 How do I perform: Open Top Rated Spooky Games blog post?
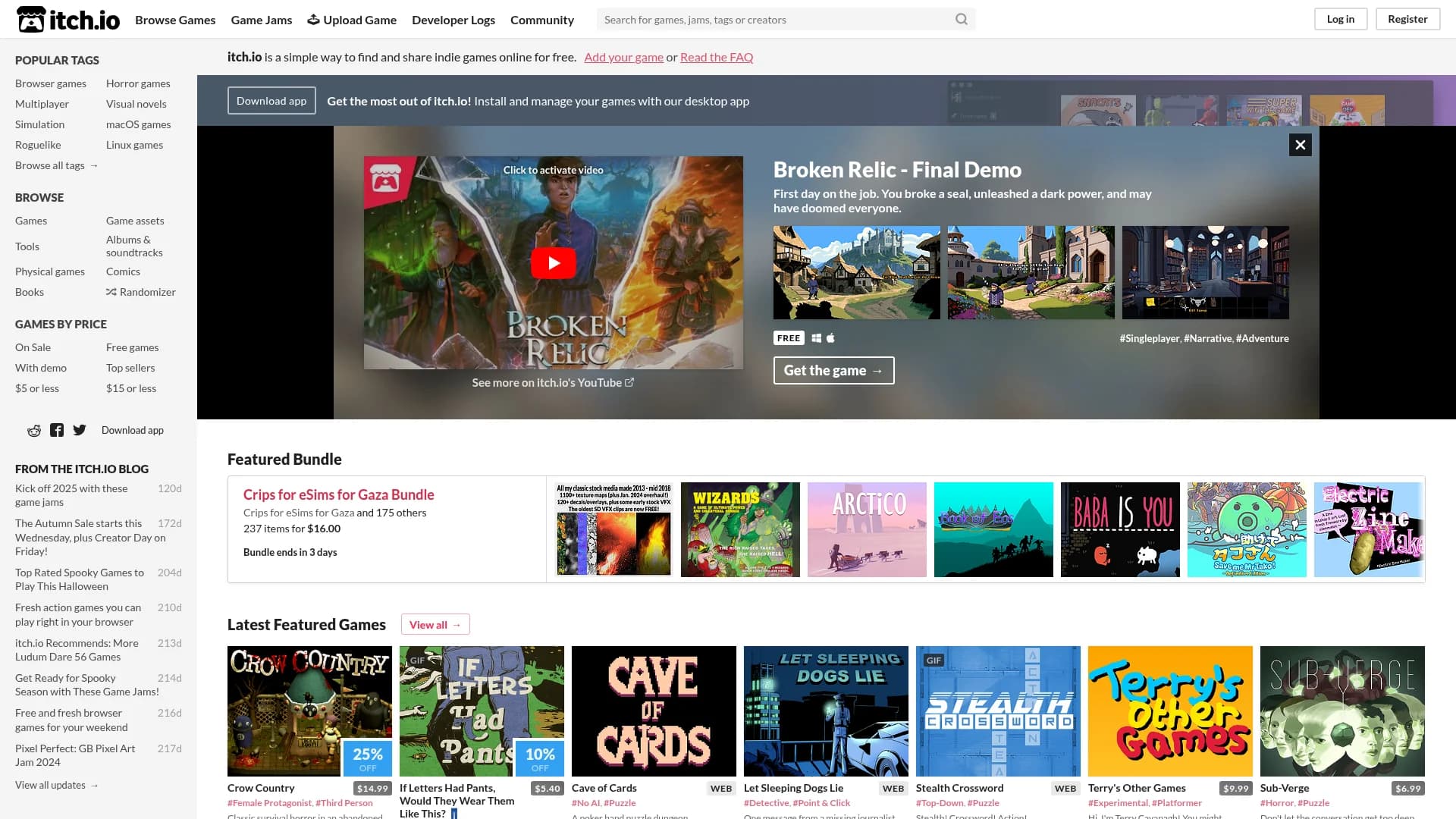79,579
